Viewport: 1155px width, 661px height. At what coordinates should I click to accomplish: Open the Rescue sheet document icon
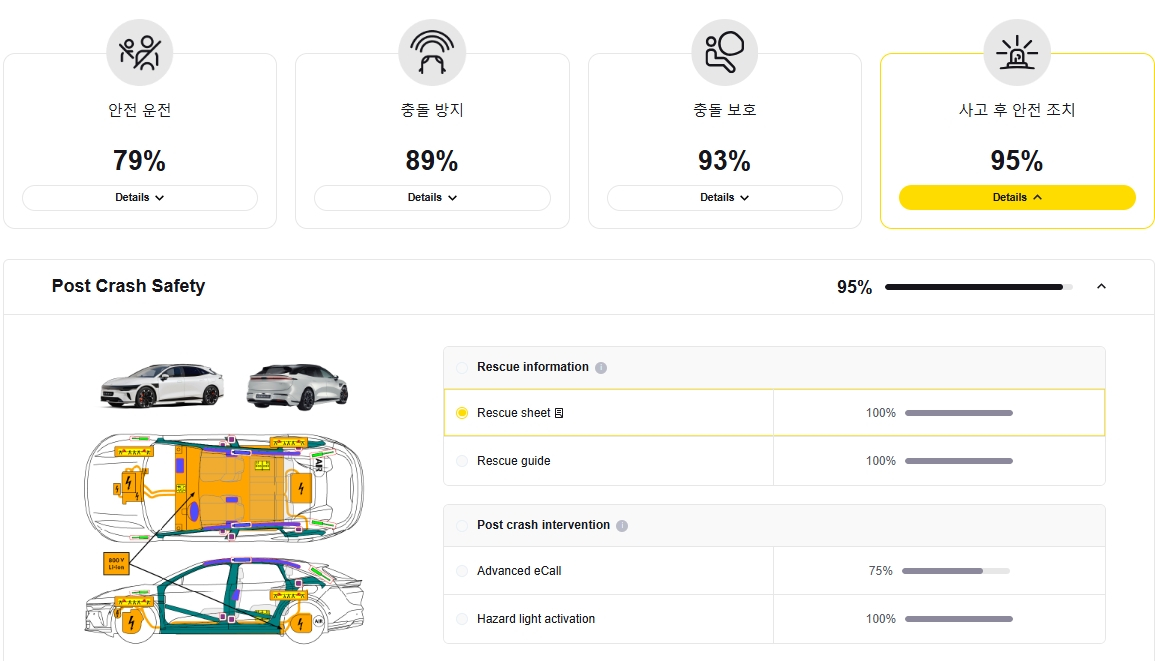point(559,413)
